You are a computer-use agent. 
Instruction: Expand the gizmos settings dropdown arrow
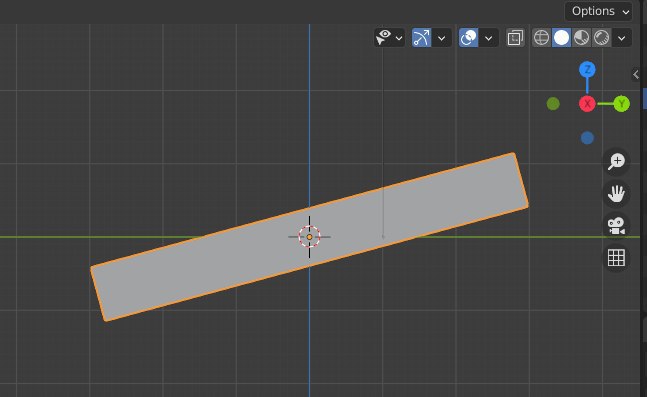(x=442, y=38)
